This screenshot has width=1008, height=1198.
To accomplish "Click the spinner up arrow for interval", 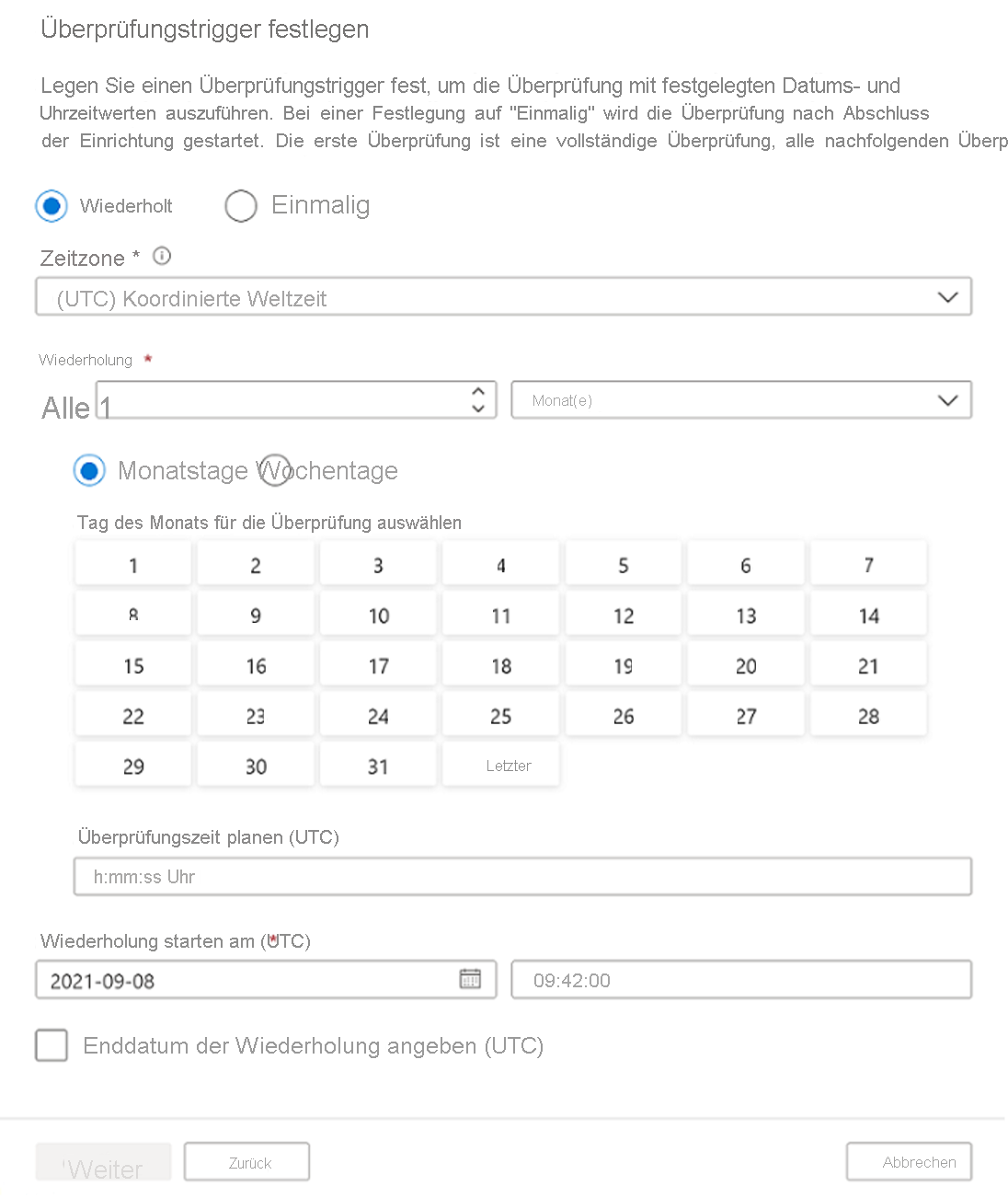I will [477, 391].
